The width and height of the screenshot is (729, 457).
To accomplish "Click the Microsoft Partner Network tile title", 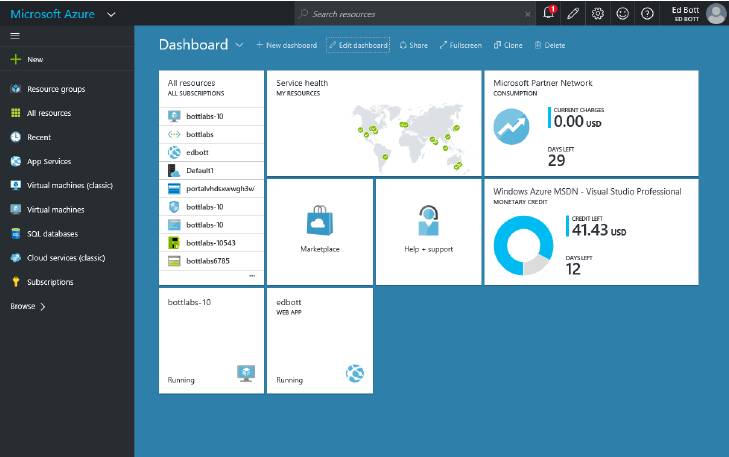I will click(x=543, y=83).
